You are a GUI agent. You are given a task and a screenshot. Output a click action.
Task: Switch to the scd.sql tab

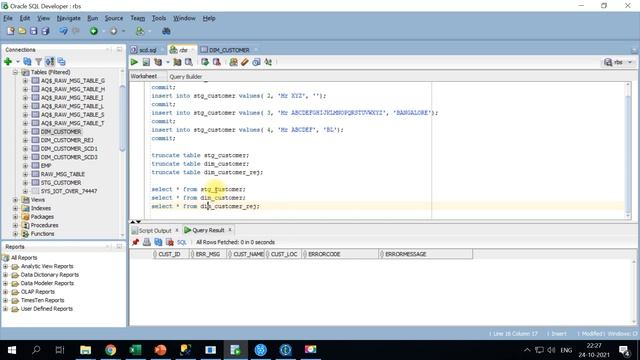147,50
